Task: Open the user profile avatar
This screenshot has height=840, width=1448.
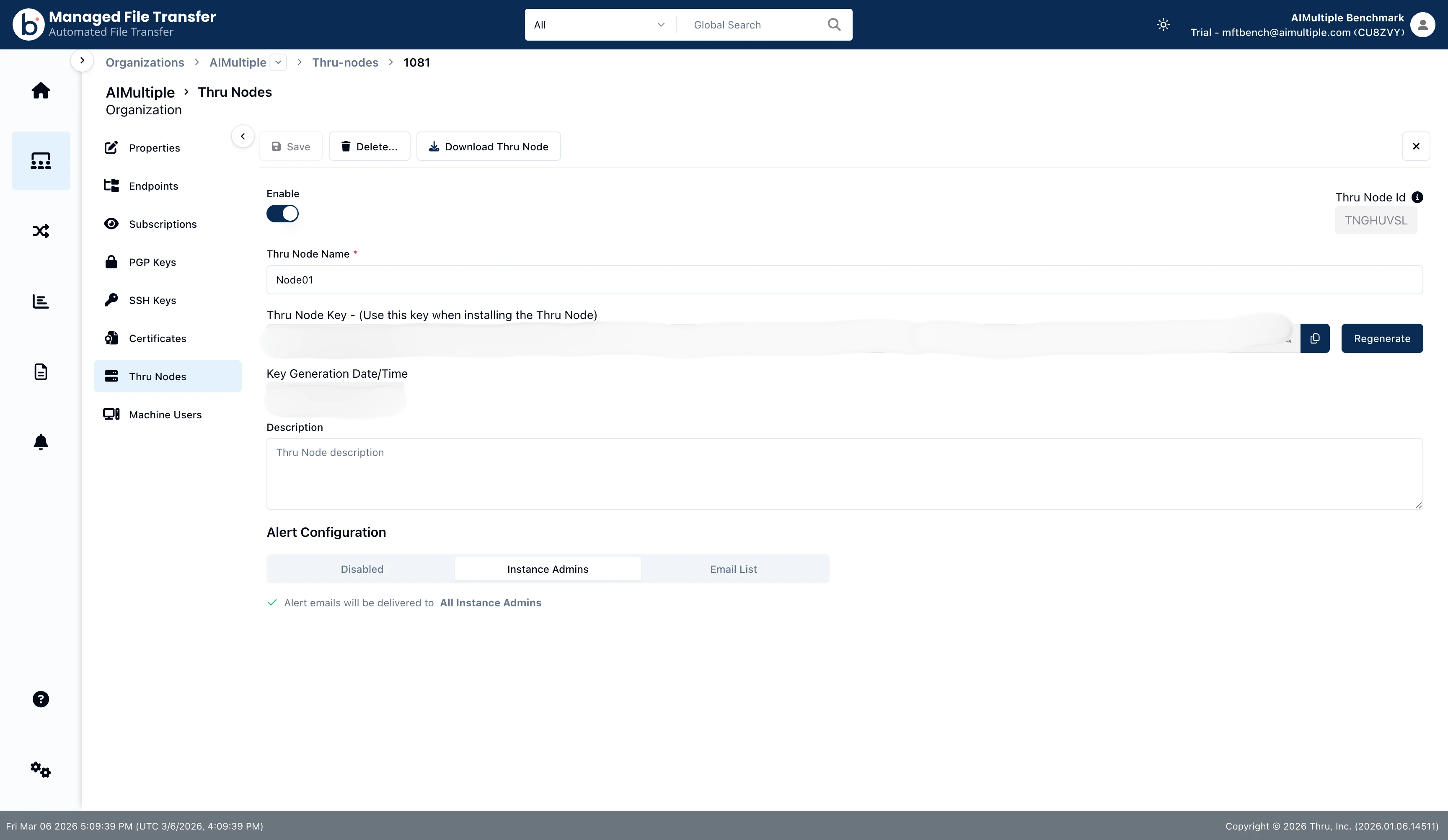Action: [x=1423, y=25]
